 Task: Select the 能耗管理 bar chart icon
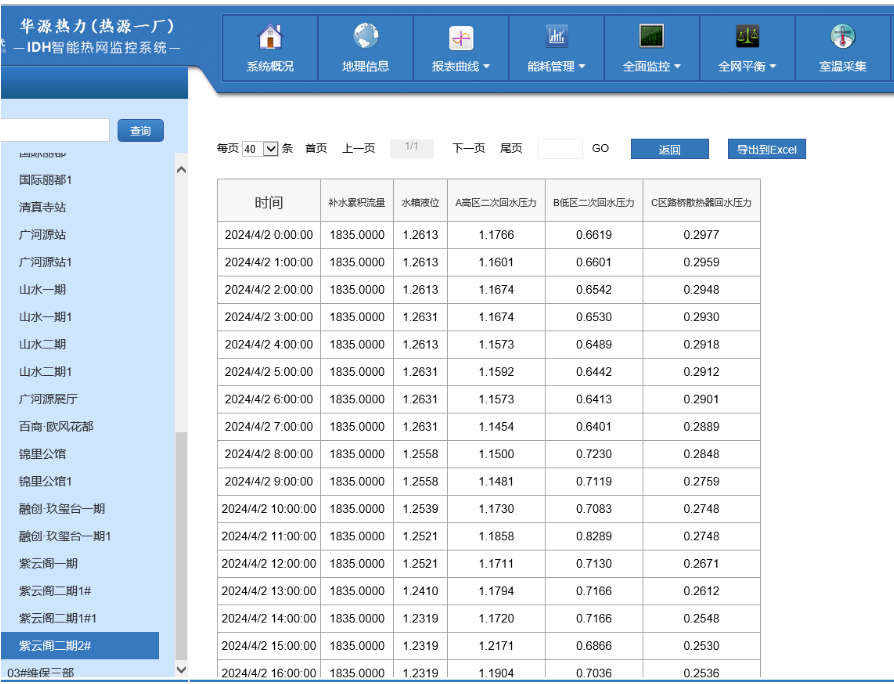[557, 37]
